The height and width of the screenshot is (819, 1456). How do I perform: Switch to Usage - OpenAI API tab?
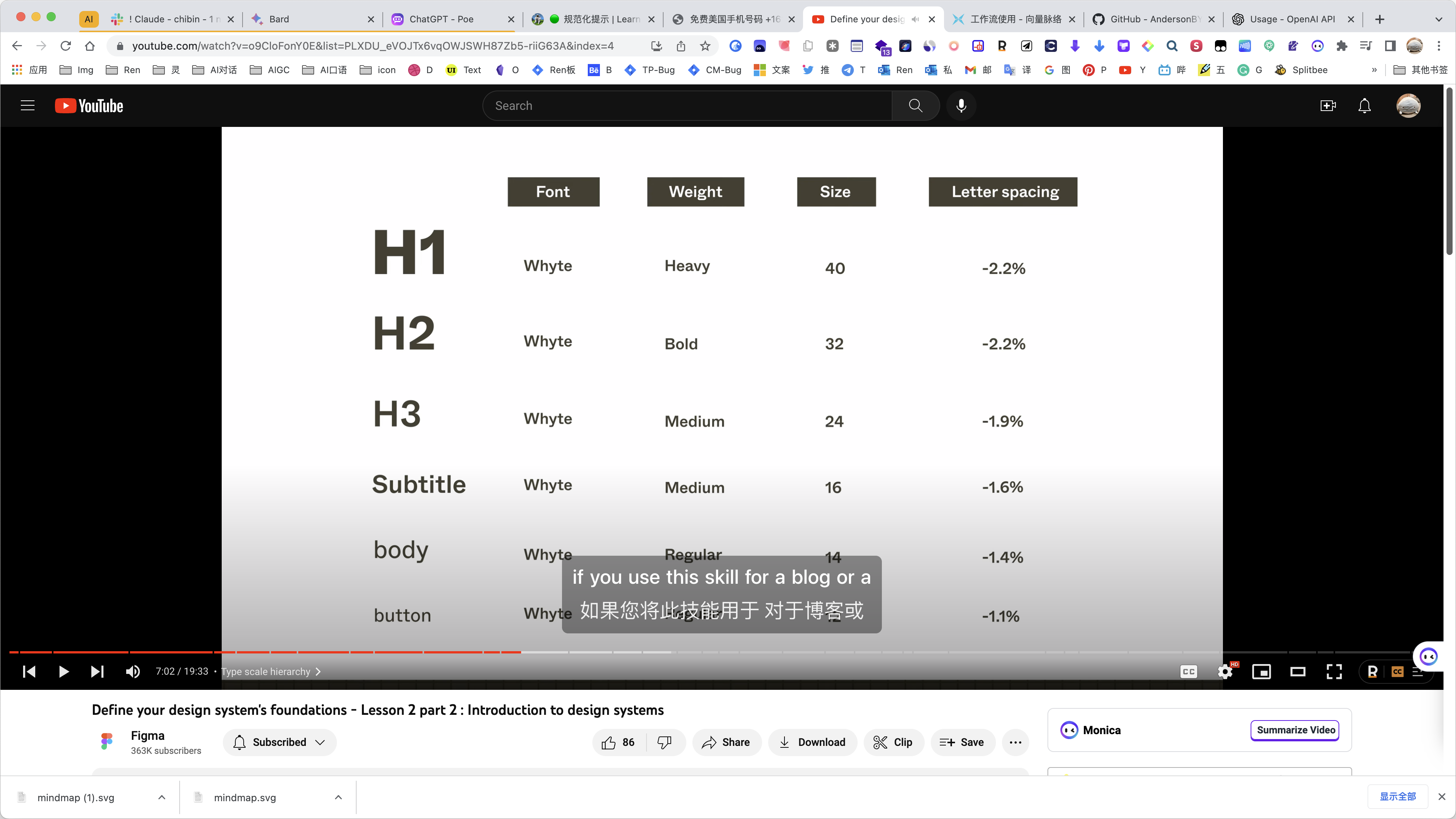point(1294,19)
